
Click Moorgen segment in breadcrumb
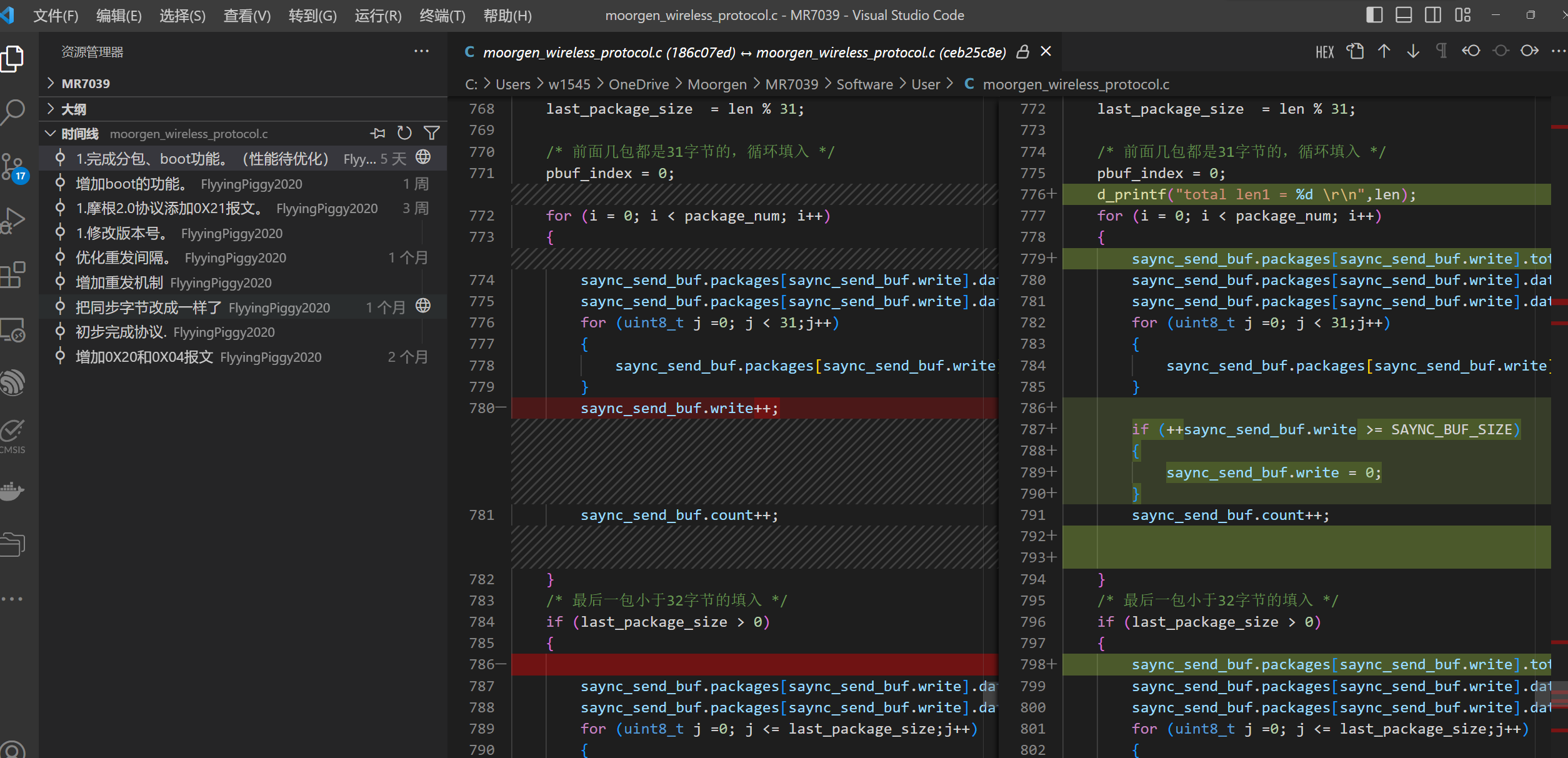click(x=717, y=84)
